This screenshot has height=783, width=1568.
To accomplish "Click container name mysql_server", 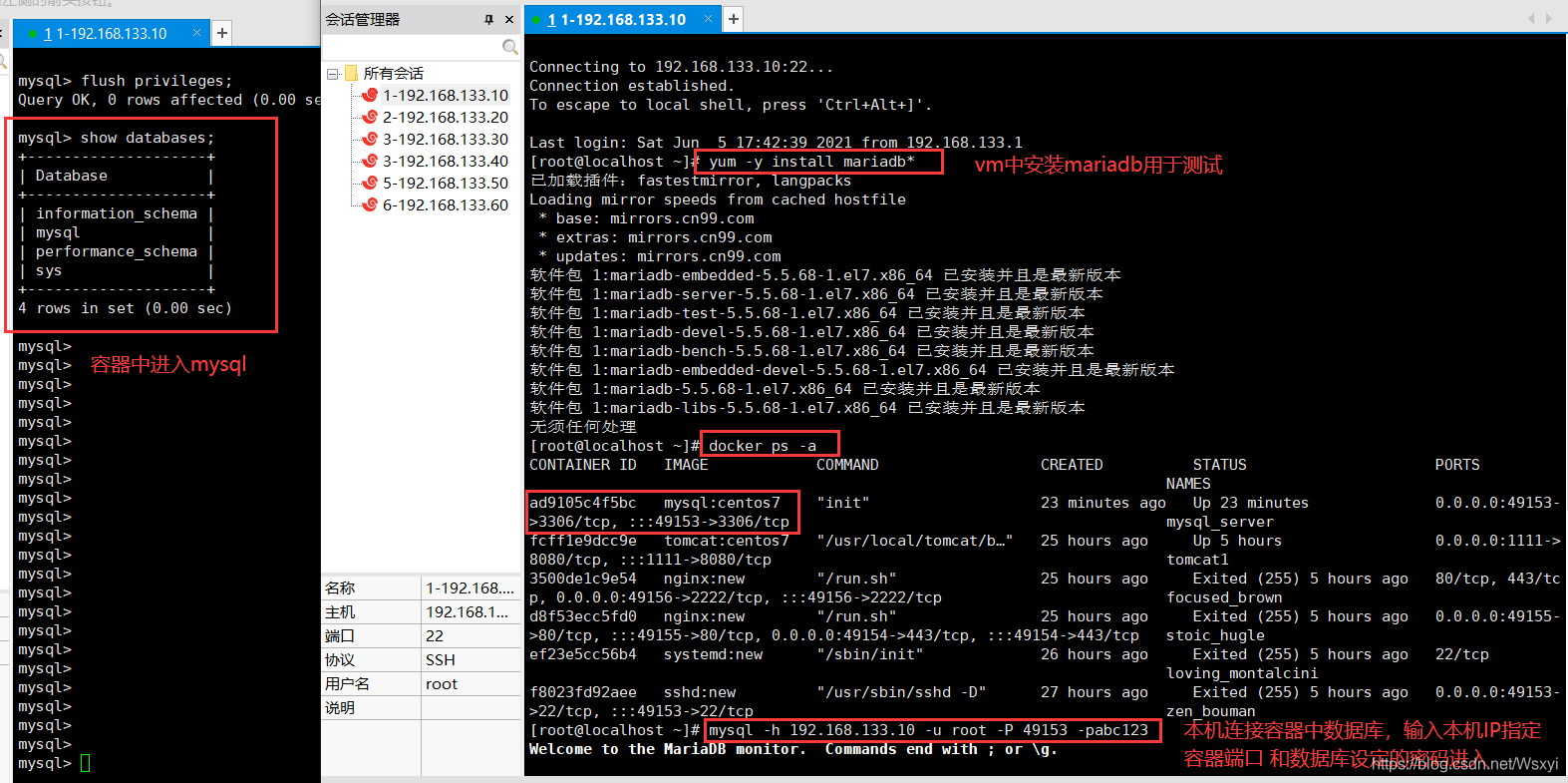I will tap(1220, 522).
